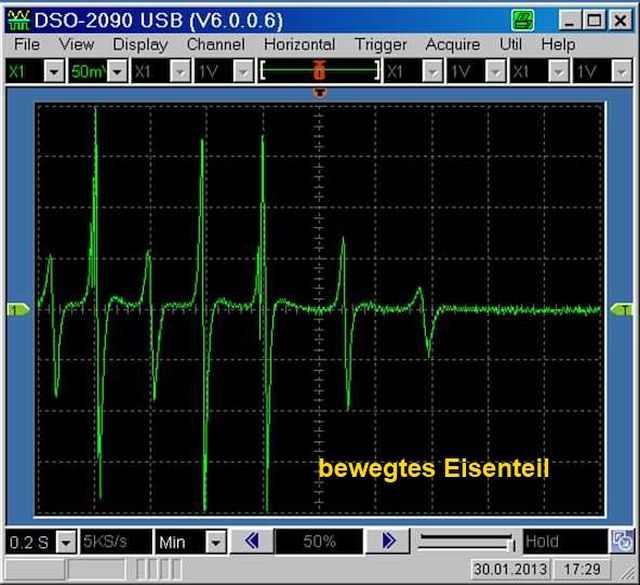Expand the green X1 probe dropdown
The width and height of the screenshot is (640, 585).
point(54,72)
